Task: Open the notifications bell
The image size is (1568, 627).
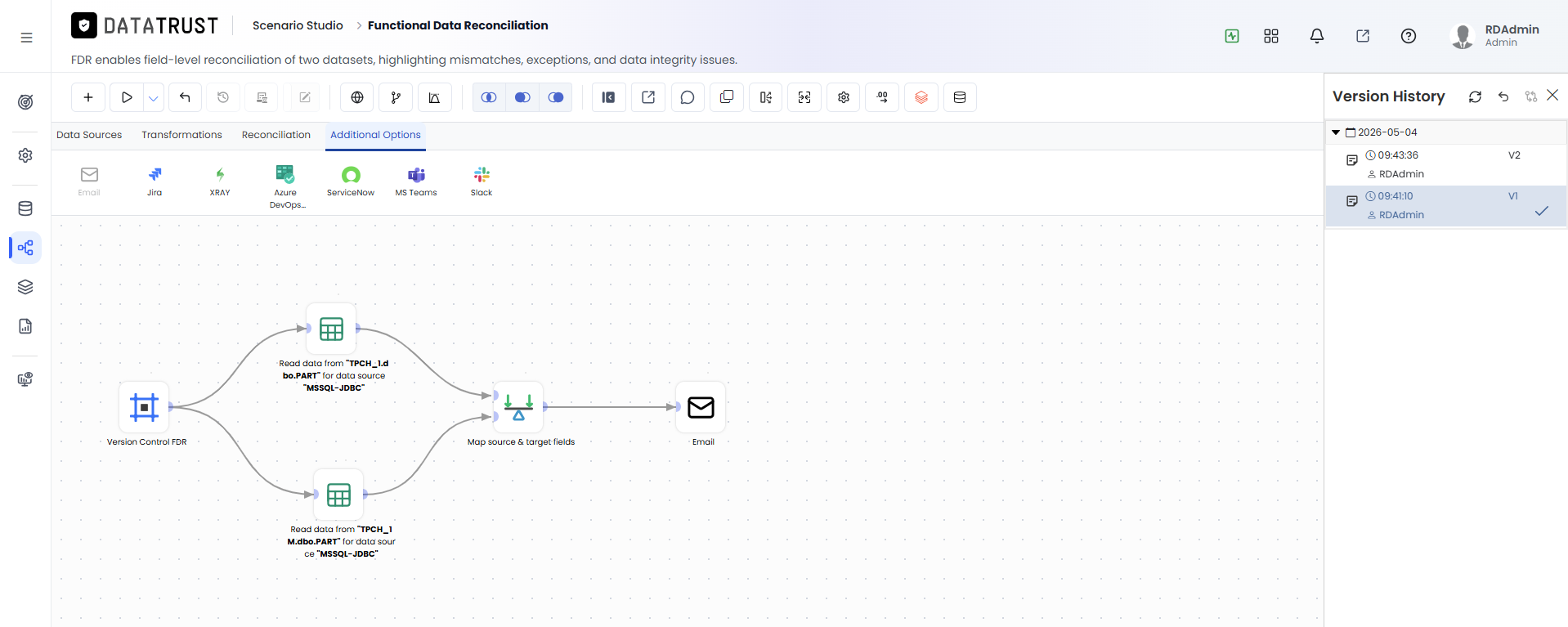Action: click(1317, 36)
